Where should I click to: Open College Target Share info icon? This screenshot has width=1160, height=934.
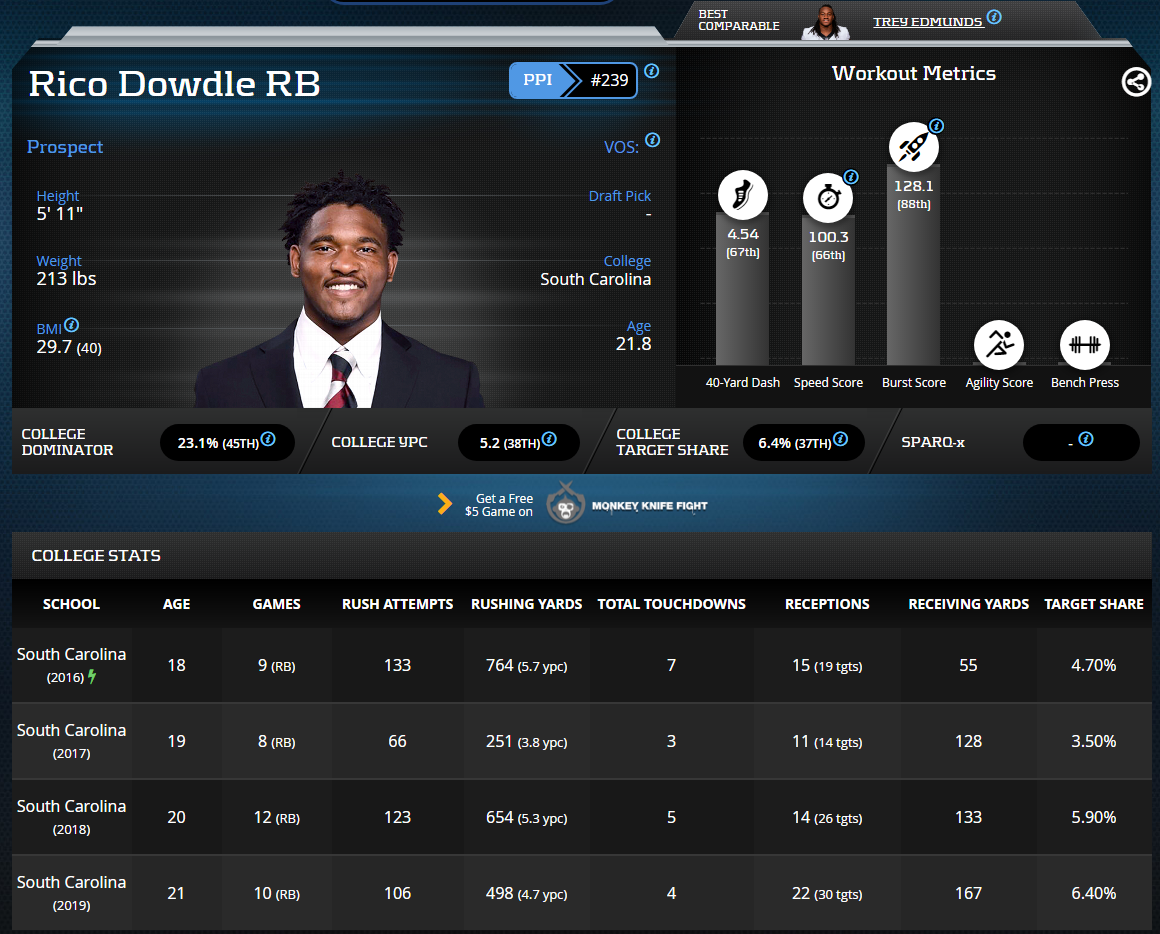(x=840, y=439)
